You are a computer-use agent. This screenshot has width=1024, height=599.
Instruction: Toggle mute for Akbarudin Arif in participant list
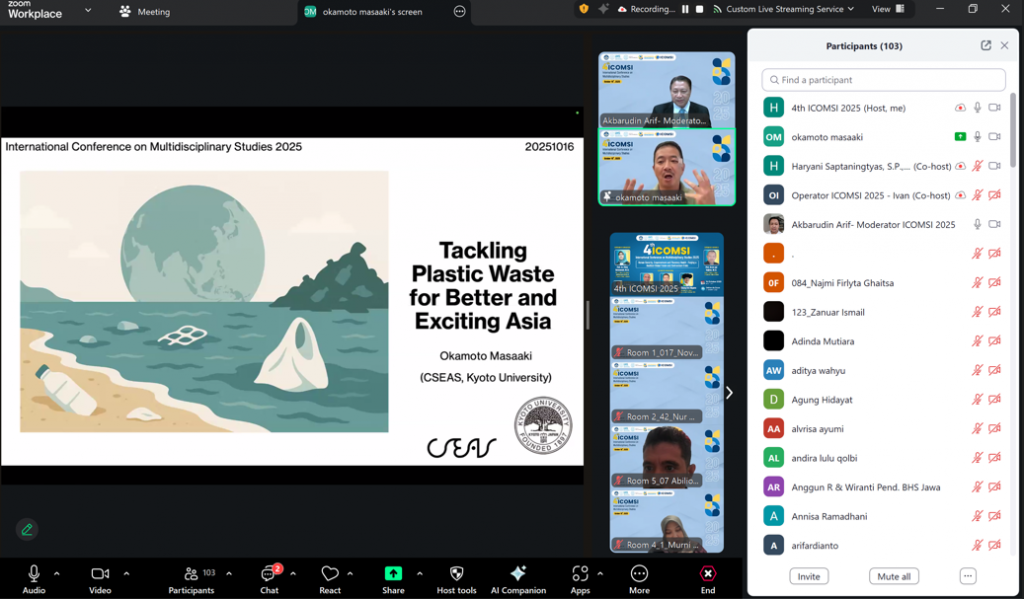pyautogui.click(x=977, y=224)
